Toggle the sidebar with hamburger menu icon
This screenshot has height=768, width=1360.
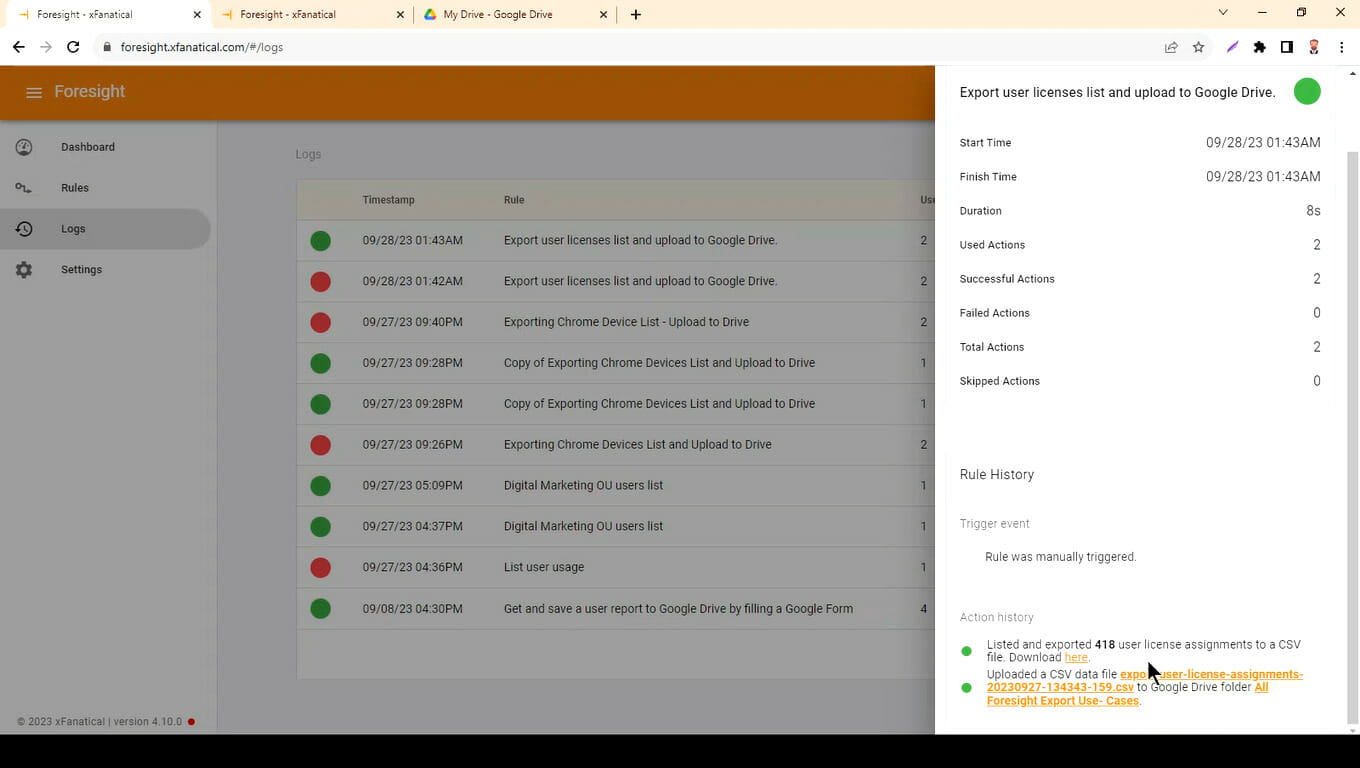click(x=33, y=91)
